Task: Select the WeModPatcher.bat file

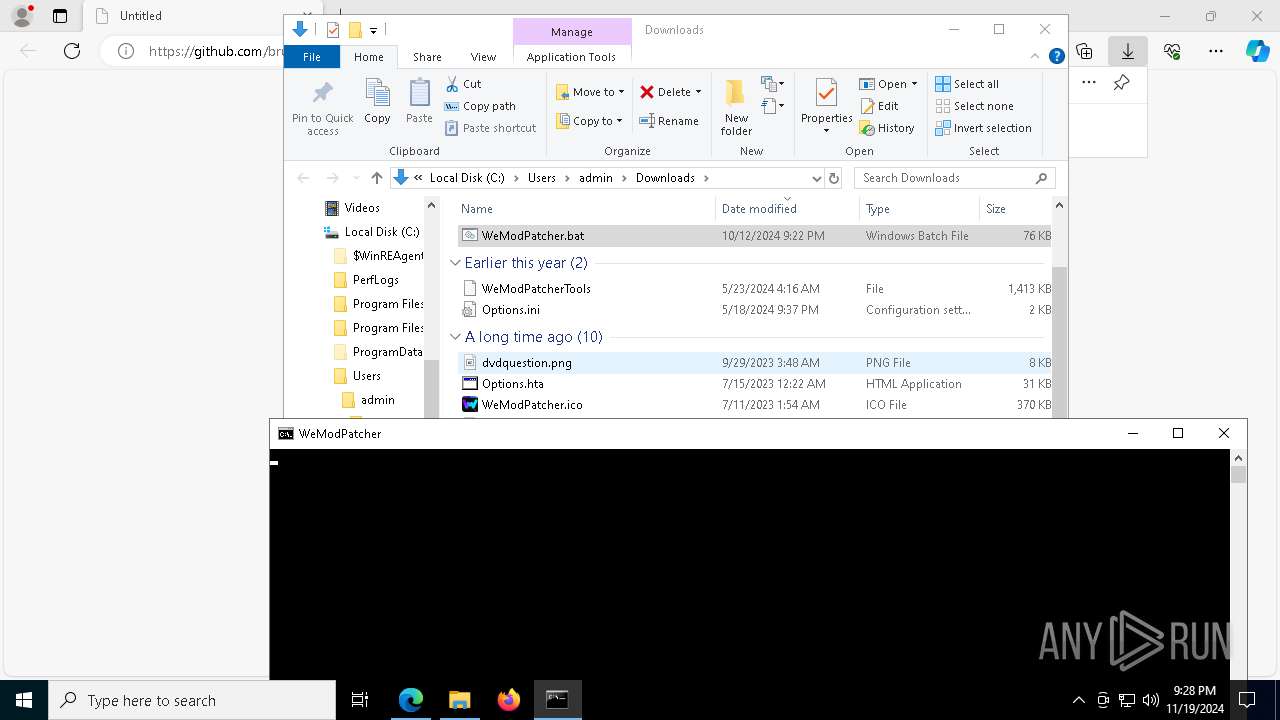Action: coord(754,236)
